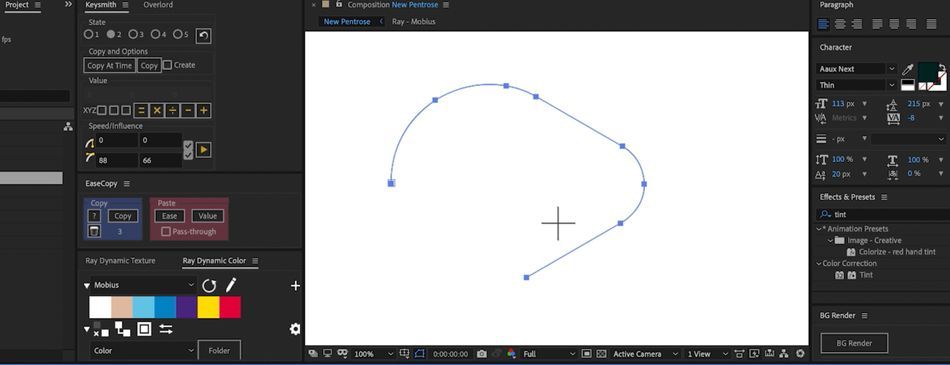The image size is (950, 365).
Task: Click the Paste Value button
Action: (x=208, y=216)
